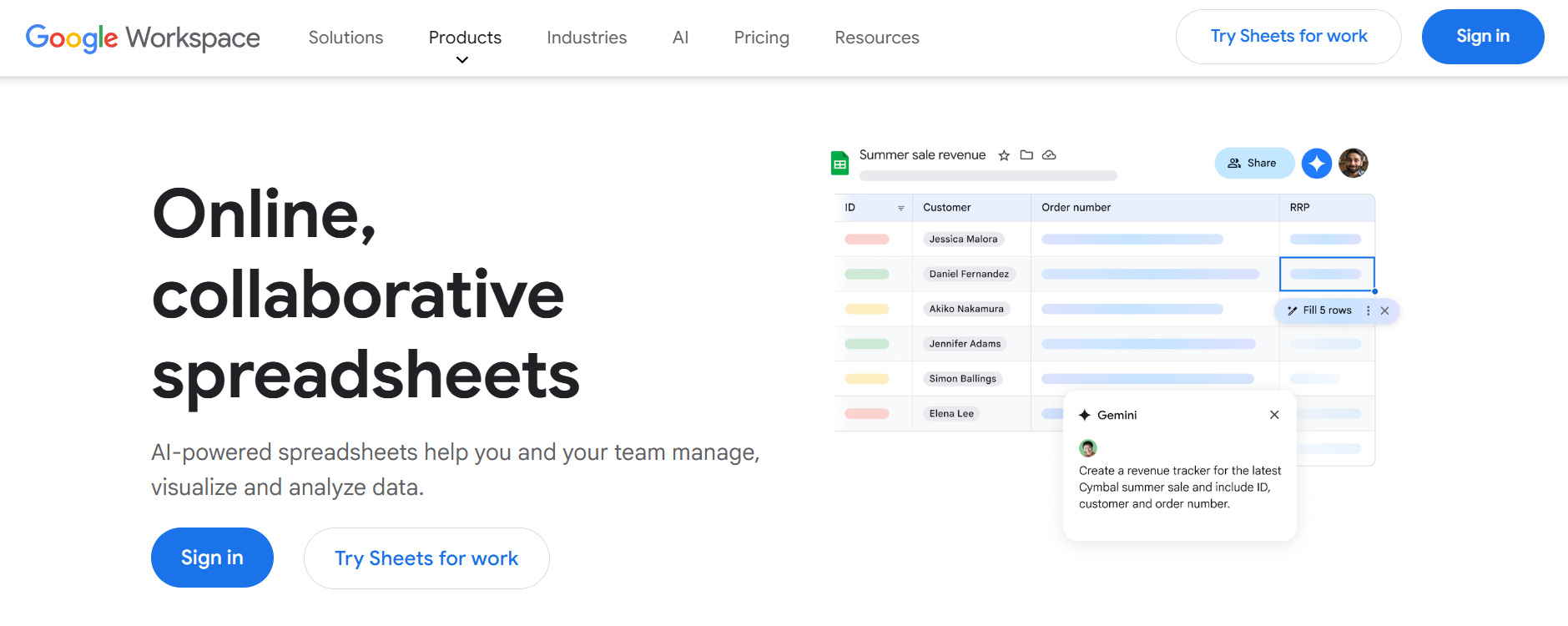
Task: Select the Customer column header
Action: point(971,208)
